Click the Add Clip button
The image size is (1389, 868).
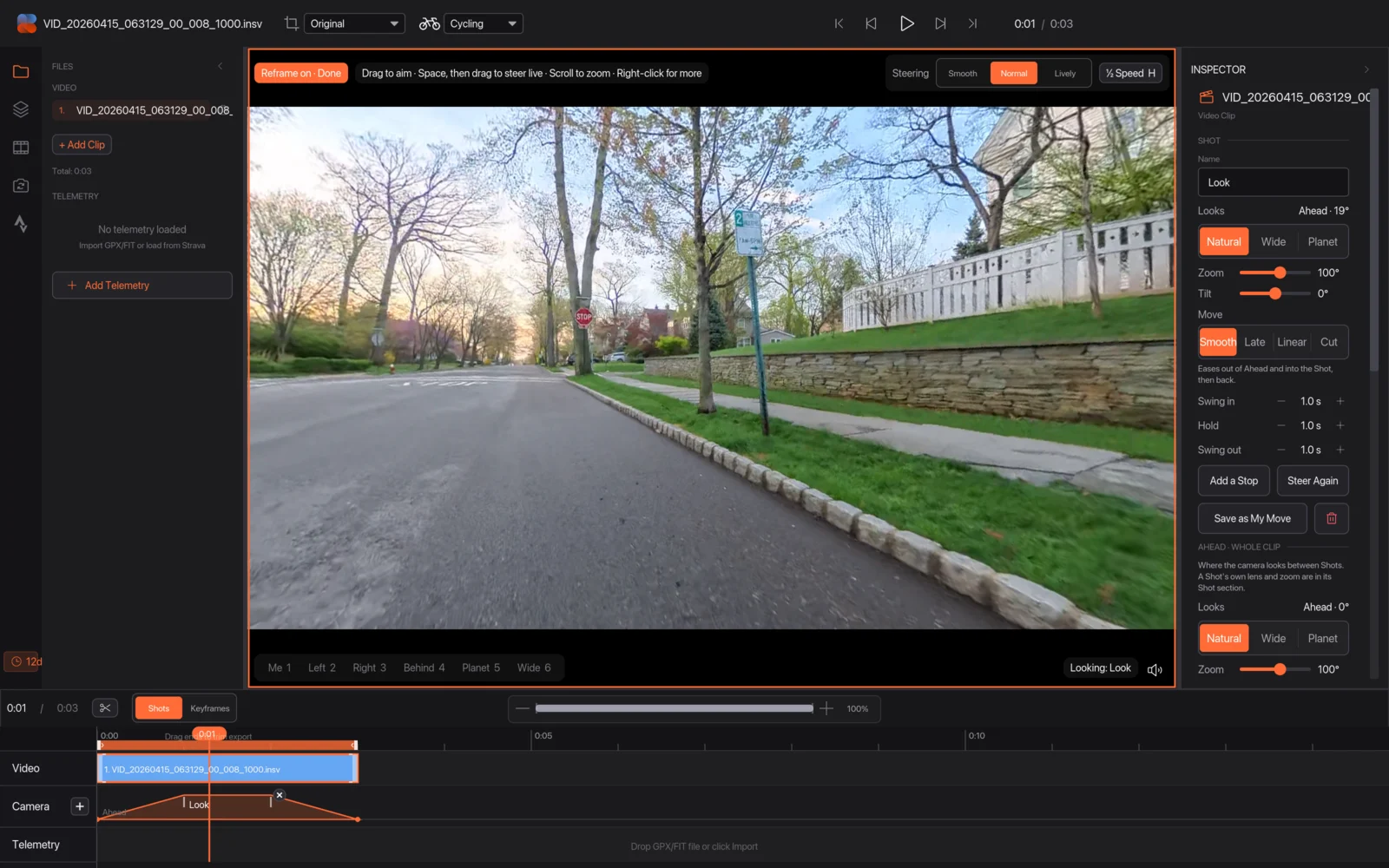tap(82, 145)
